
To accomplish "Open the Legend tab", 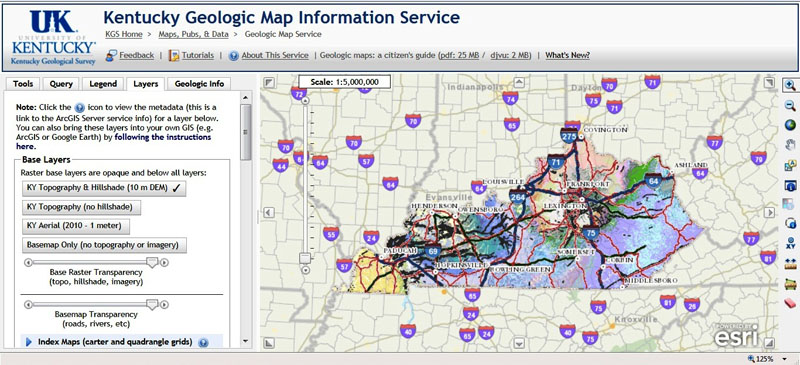I will [103, 84].
